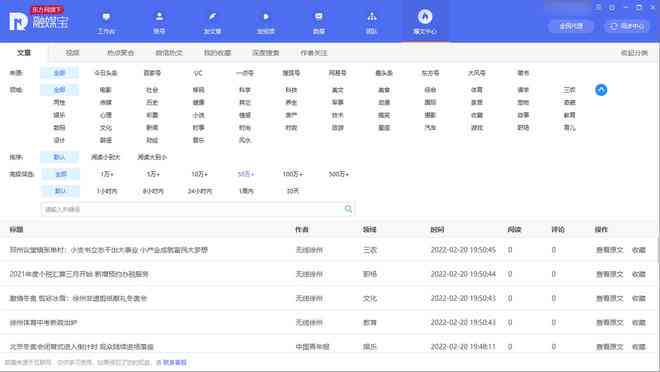Click 收起分类 to fold filters
Image resolution: width=660 pixels, height=372 pixels.
634,53
